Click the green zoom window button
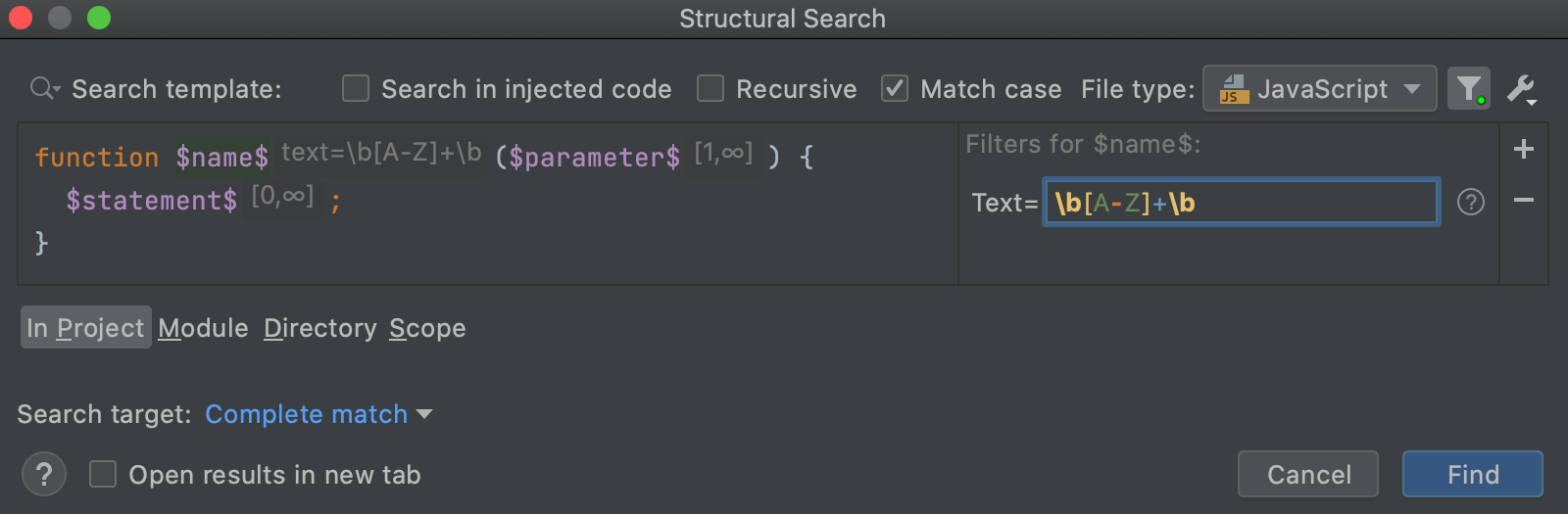 99,18
